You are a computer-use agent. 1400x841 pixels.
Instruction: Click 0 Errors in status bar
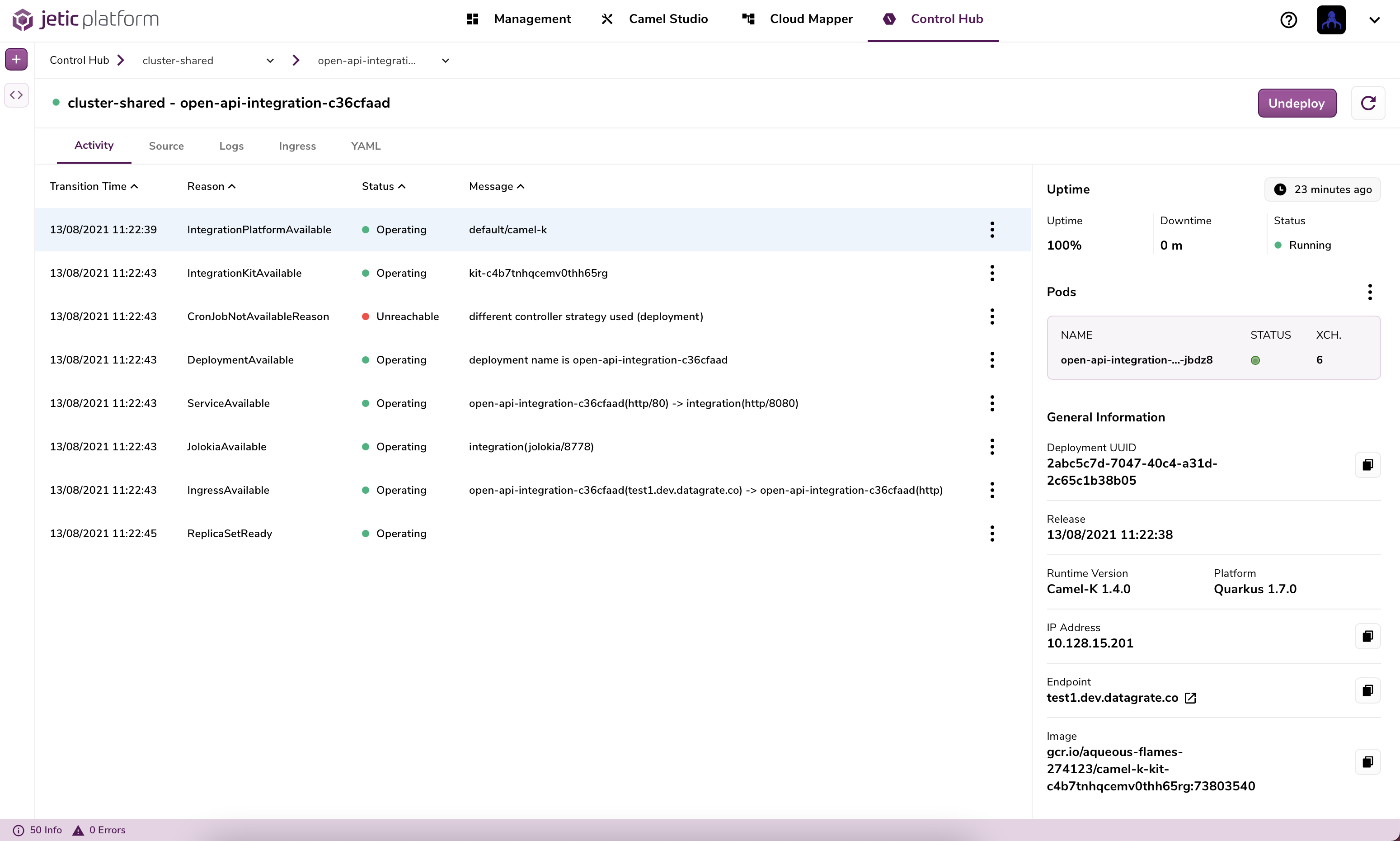[x=107, y=830]
